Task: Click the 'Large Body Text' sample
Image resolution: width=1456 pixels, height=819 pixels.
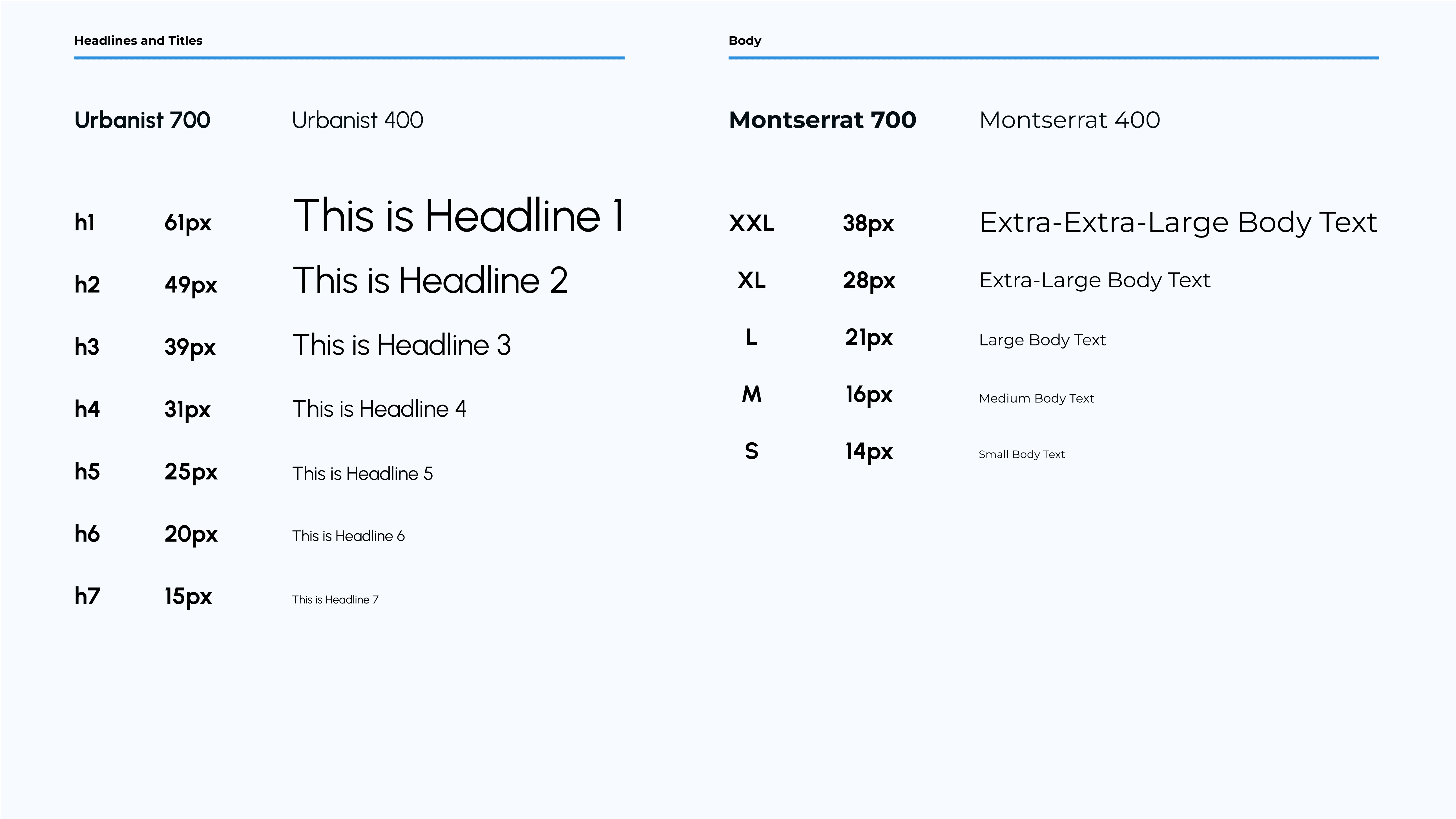Action: point(1042,340)
